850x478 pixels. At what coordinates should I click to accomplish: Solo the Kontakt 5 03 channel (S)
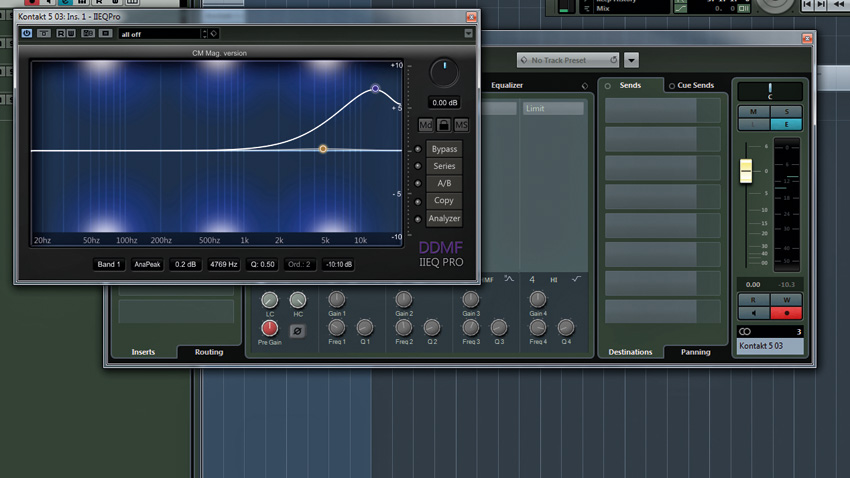coord(787,112)
